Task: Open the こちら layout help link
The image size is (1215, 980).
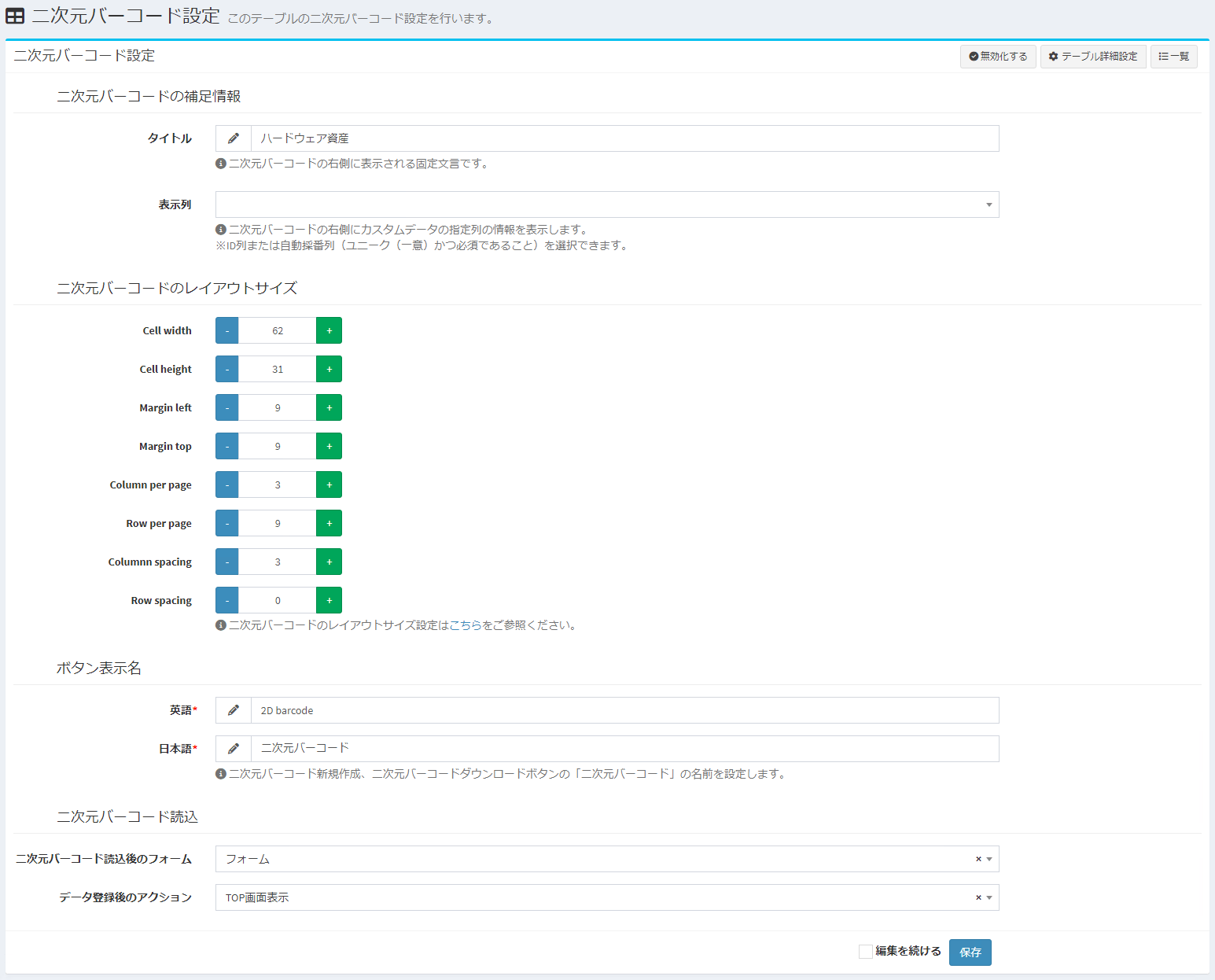Action: coord(465,625)
